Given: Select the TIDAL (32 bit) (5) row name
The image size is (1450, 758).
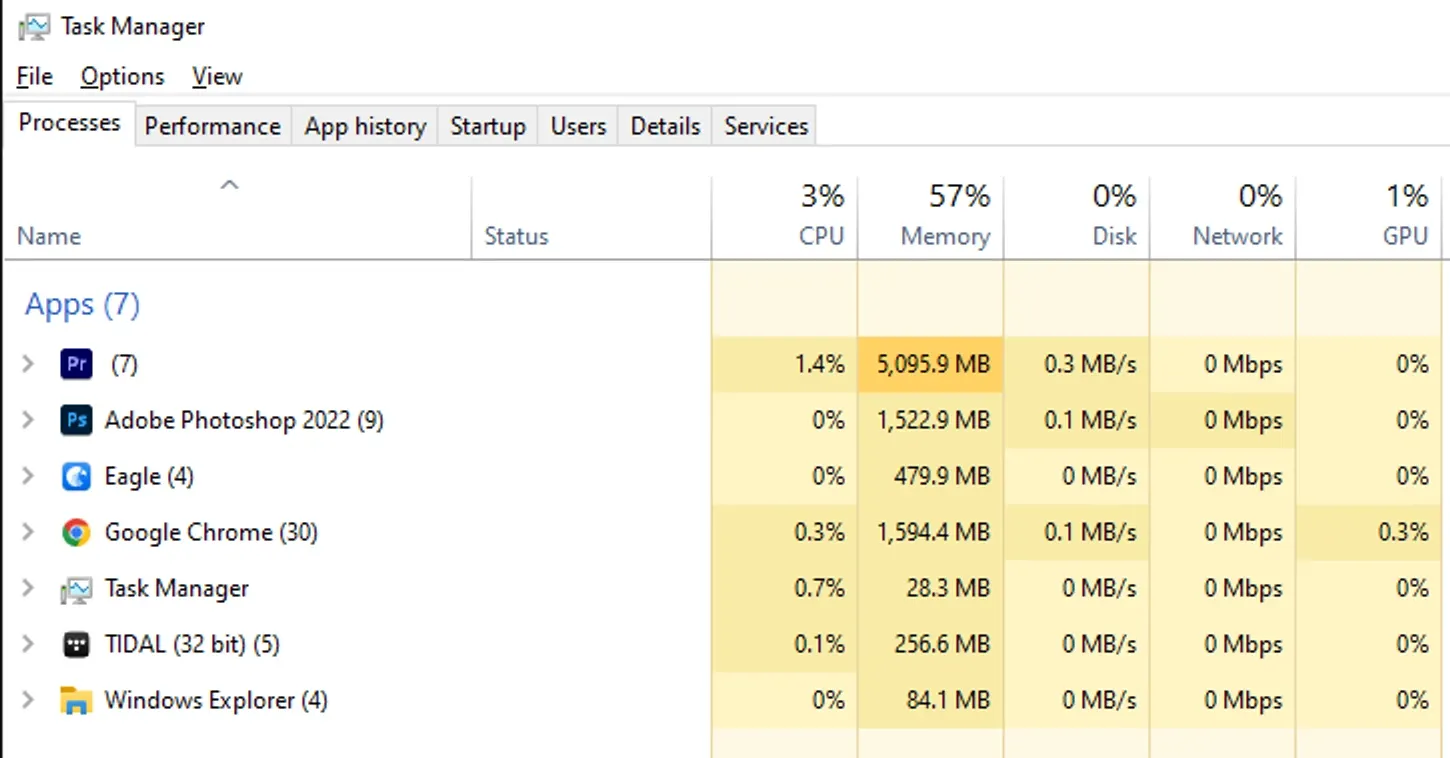Looking at the screenshot, I should 192,644.
